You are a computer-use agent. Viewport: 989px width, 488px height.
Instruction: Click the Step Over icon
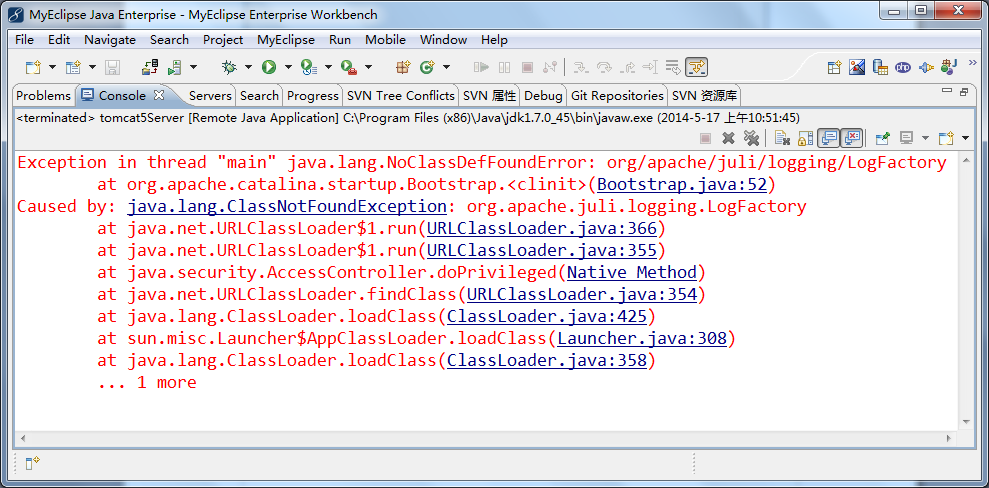click(604, 67)
